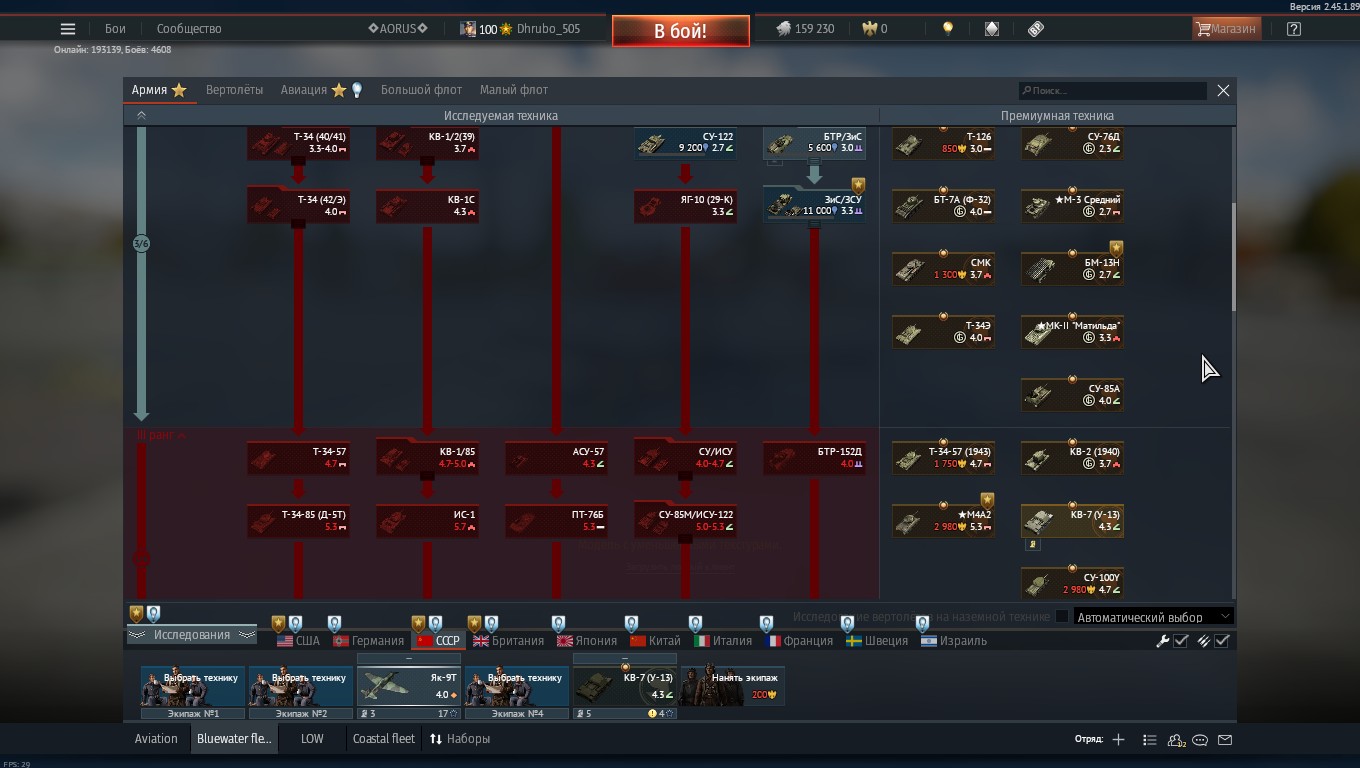Switch to the Aviation preset
Screen dimensions: 1360x768
click(156, 739)
